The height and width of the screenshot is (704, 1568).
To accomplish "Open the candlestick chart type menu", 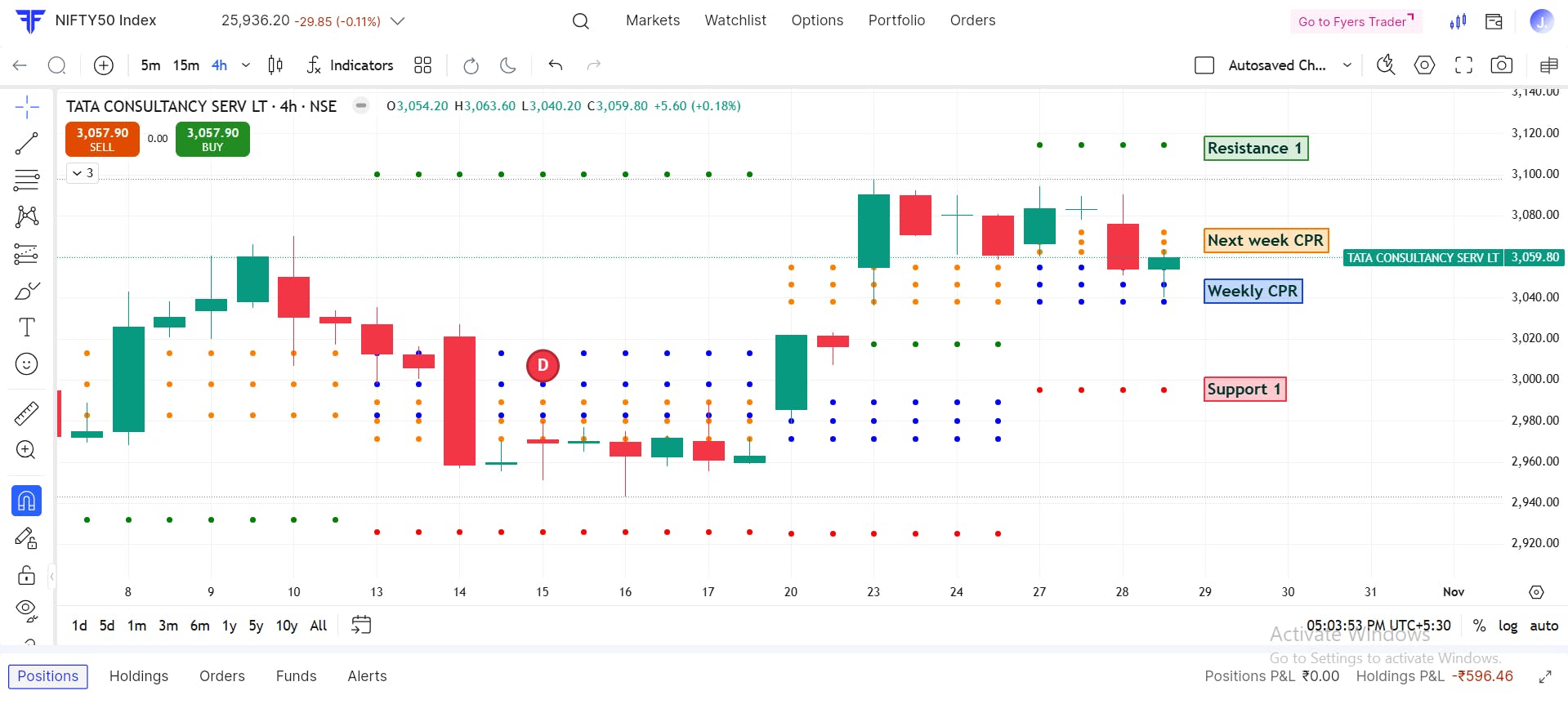I will (x=275, y=65).
